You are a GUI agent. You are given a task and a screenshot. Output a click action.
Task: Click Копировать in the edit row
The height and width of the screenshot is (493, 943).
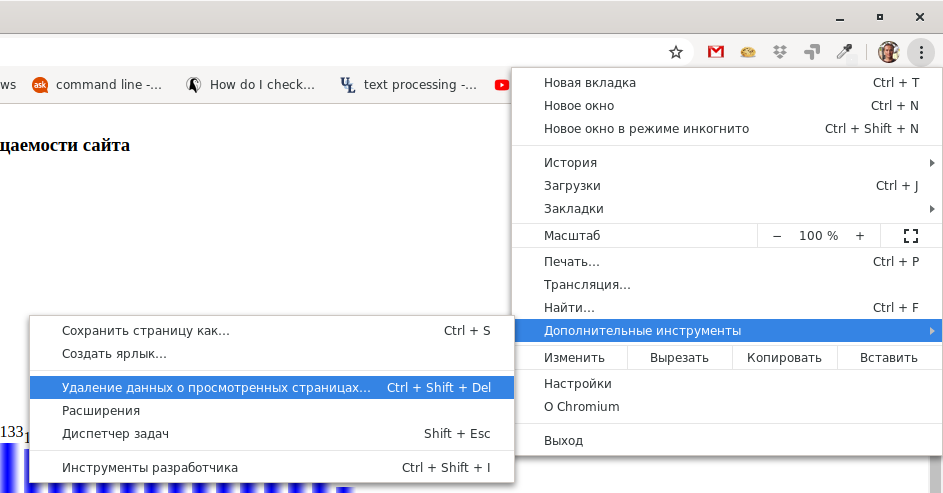point(785,358)
